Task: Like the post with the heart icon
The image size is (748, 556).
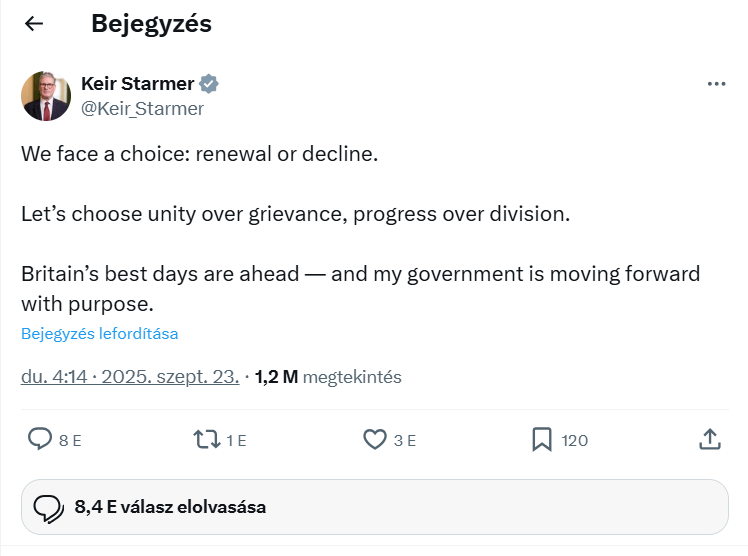Action: pos(375,439)
